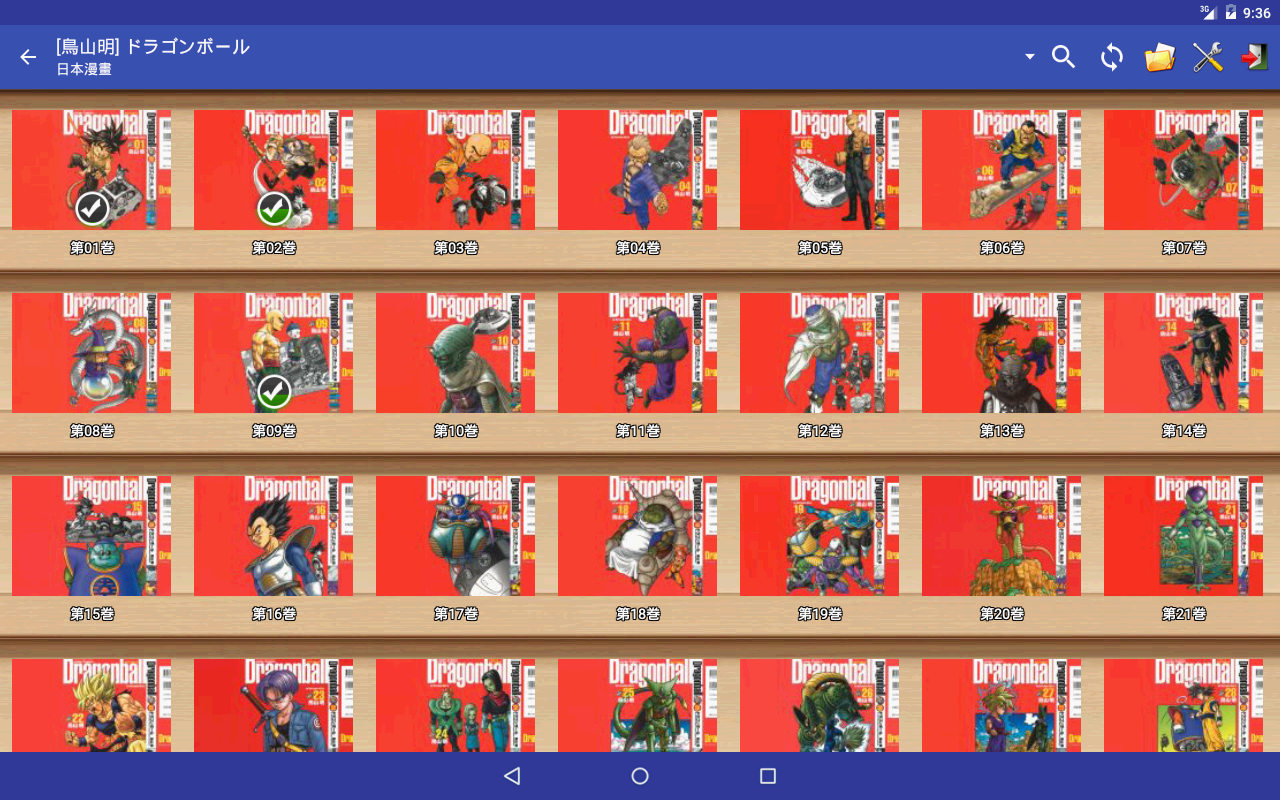Open volume 28 cover thumbnail

tap(1184, 705)
